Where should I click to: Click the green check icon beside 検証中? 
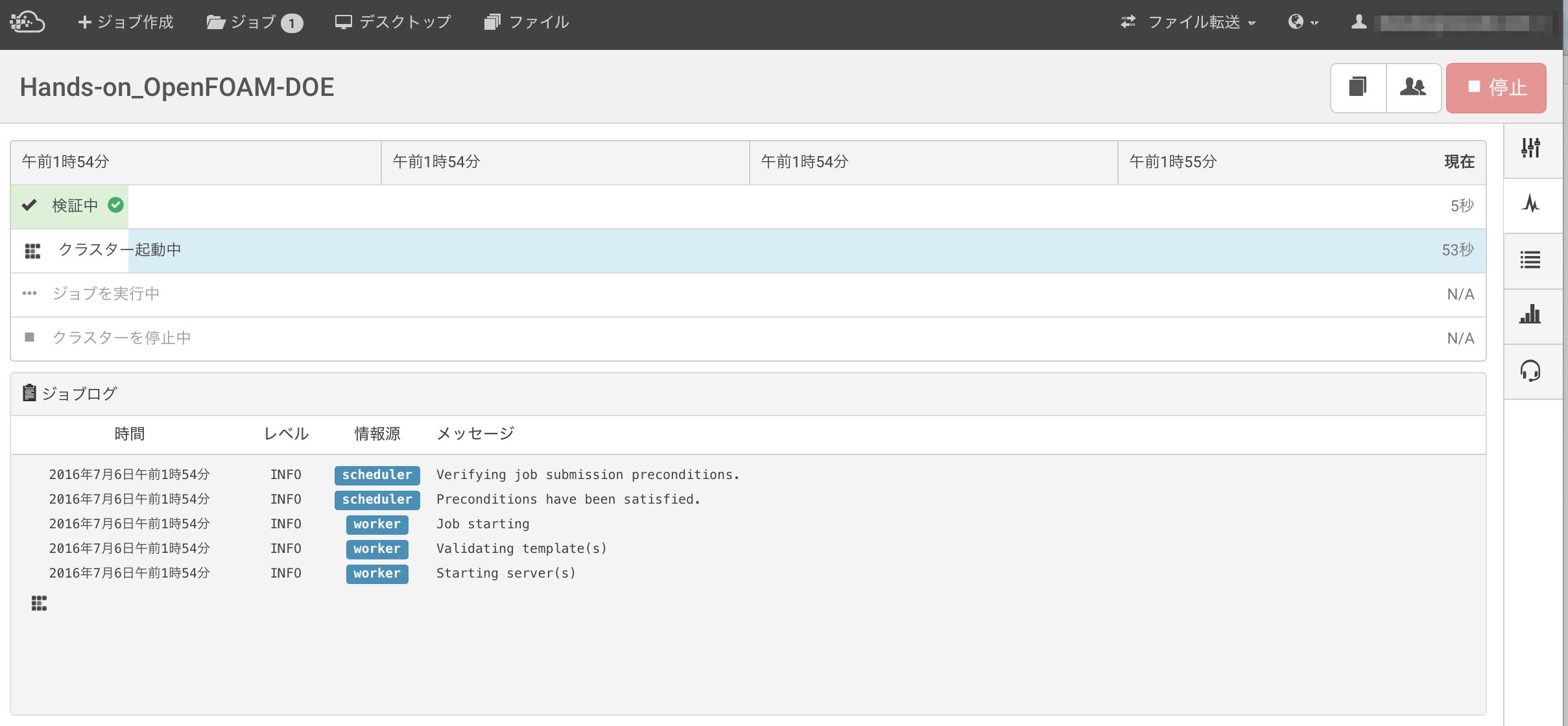click(115, 205)
